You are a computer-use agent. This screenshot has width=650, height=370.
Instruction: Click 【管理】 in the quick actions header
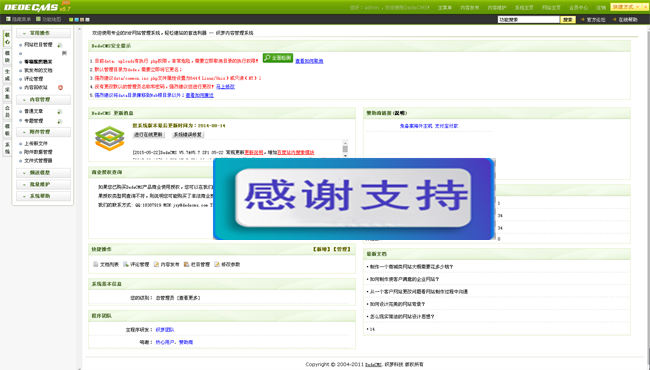342,249
